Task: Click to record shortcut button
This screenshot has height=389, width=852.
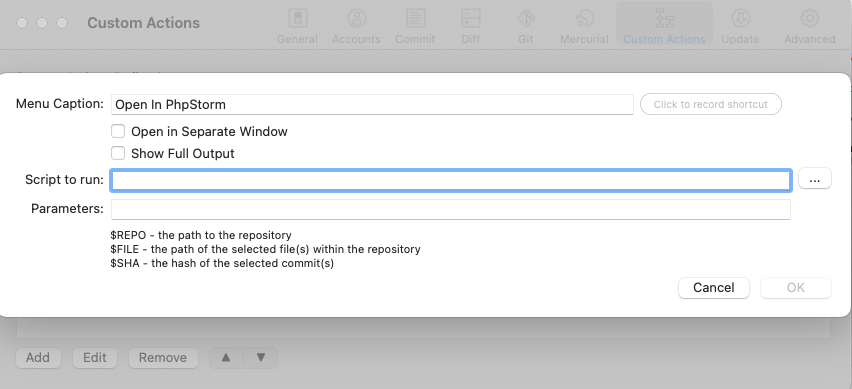Action: coord(711,104)
